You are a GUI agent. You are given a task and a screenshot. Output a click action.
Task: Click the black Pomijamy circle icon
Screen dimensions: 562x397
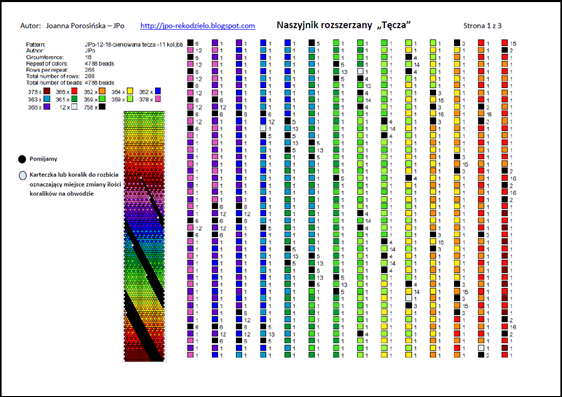(22, 159)
